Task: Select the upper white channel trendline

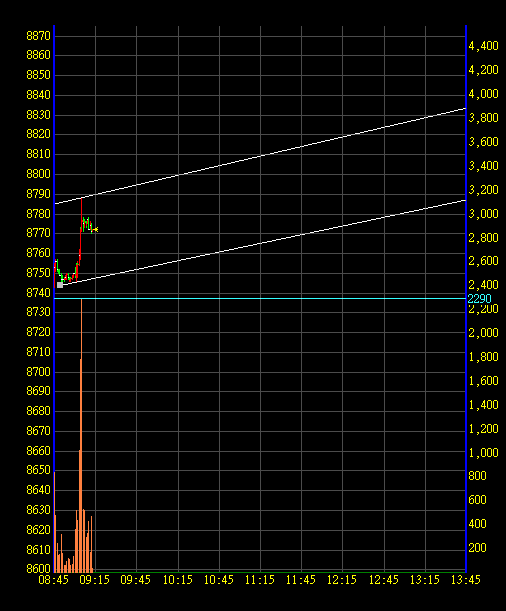Action: tap(260, 156)
